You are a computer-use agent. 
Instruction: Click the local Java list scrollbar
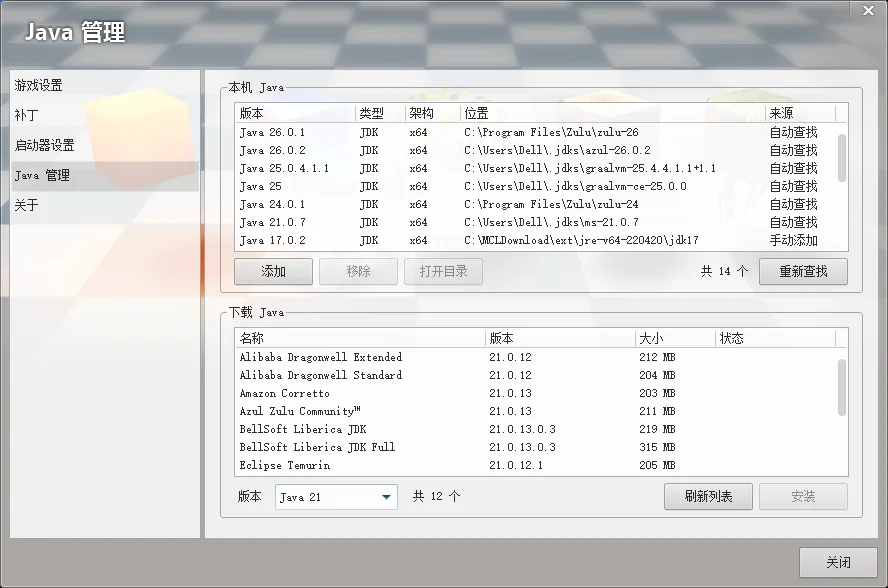tap(842, 158)
